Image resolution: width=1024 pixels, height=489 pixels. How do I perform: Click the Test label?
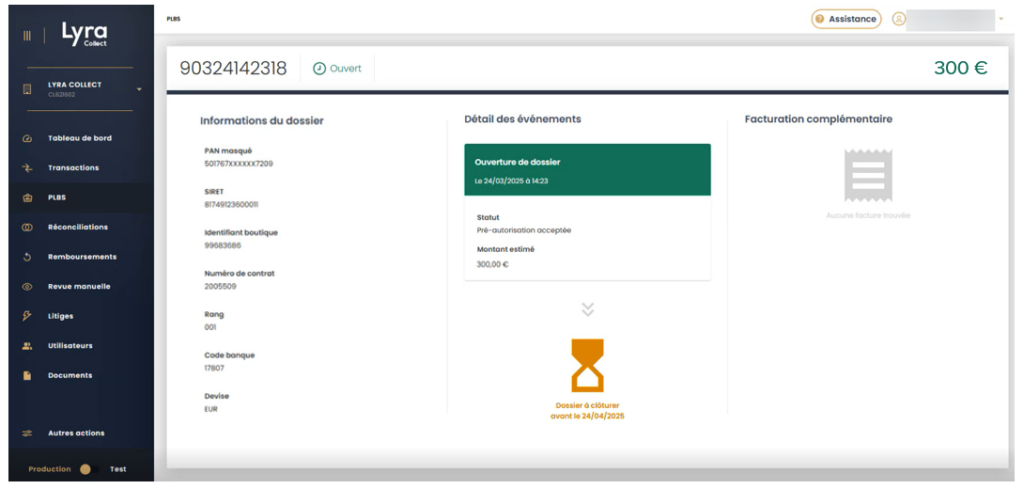click(118, 469)
